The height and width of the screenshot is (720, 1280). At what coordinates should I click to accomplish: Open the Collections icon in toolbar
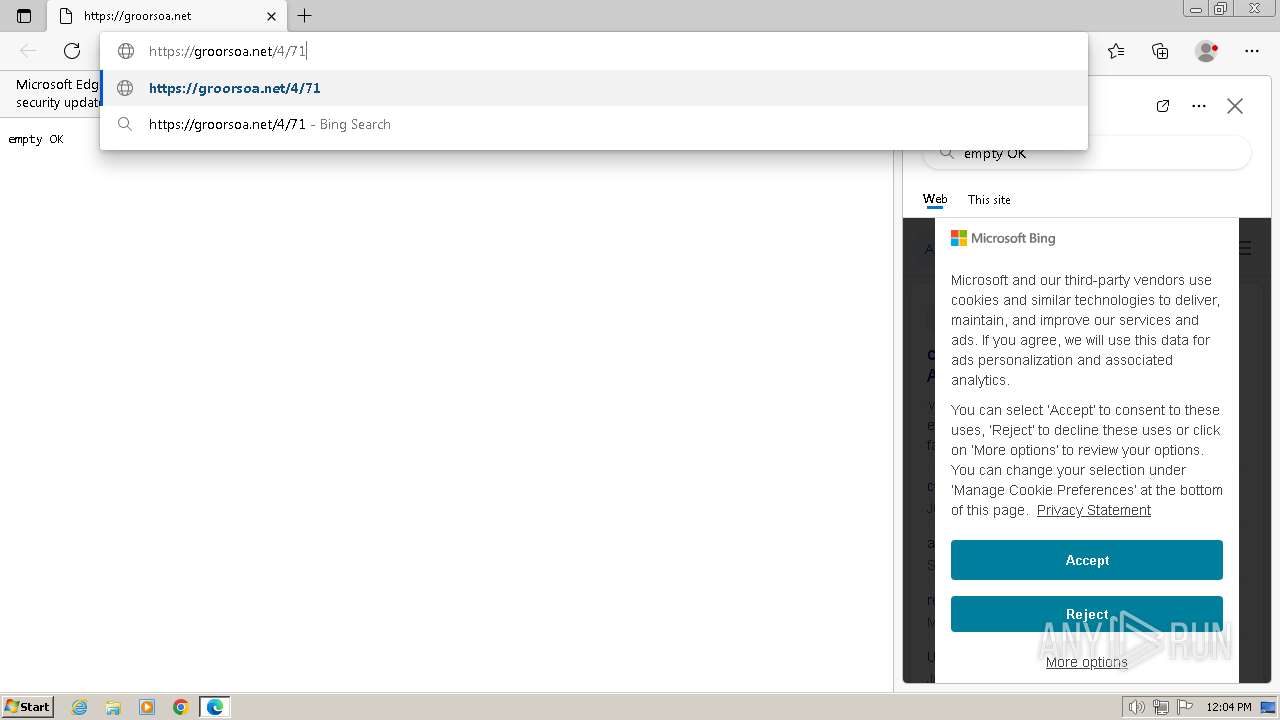[x=1160, y=51]
